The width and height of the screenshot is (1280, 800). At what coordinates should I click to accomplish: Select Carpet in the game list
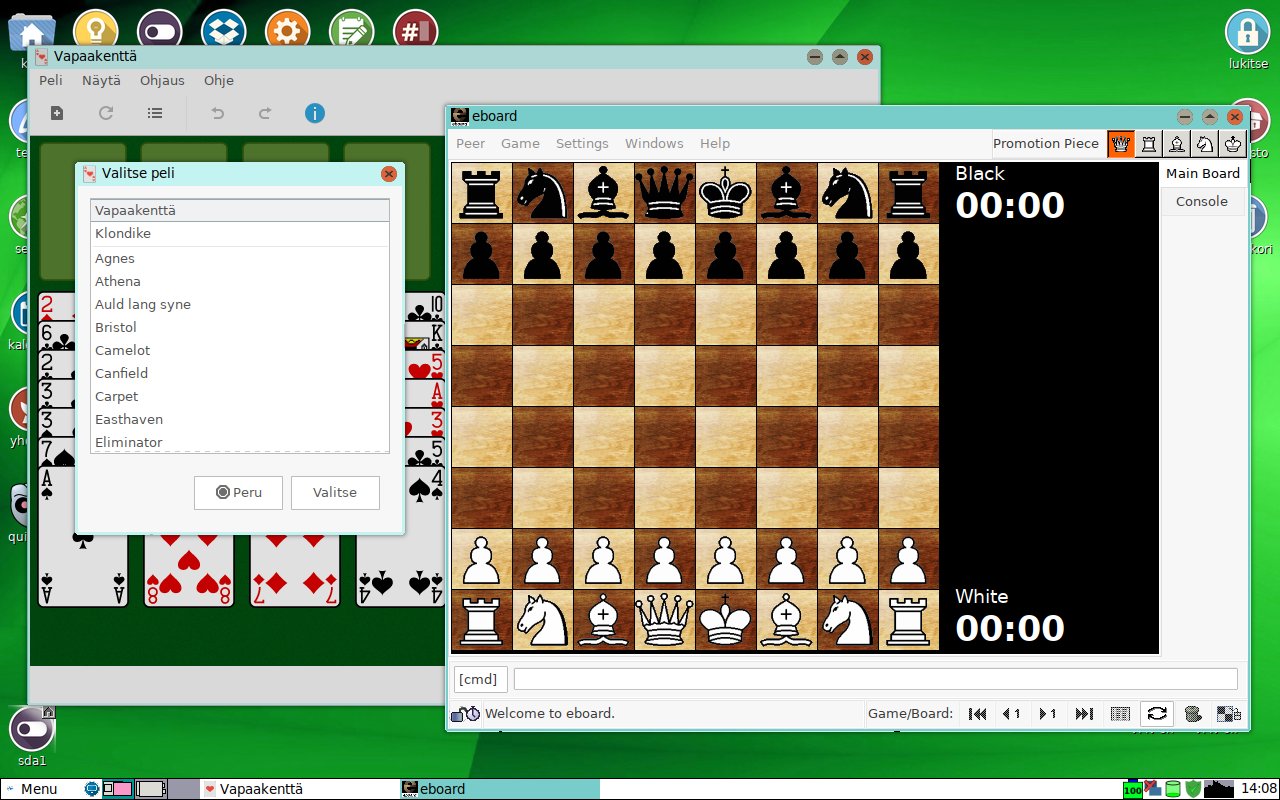pos(240,396)
